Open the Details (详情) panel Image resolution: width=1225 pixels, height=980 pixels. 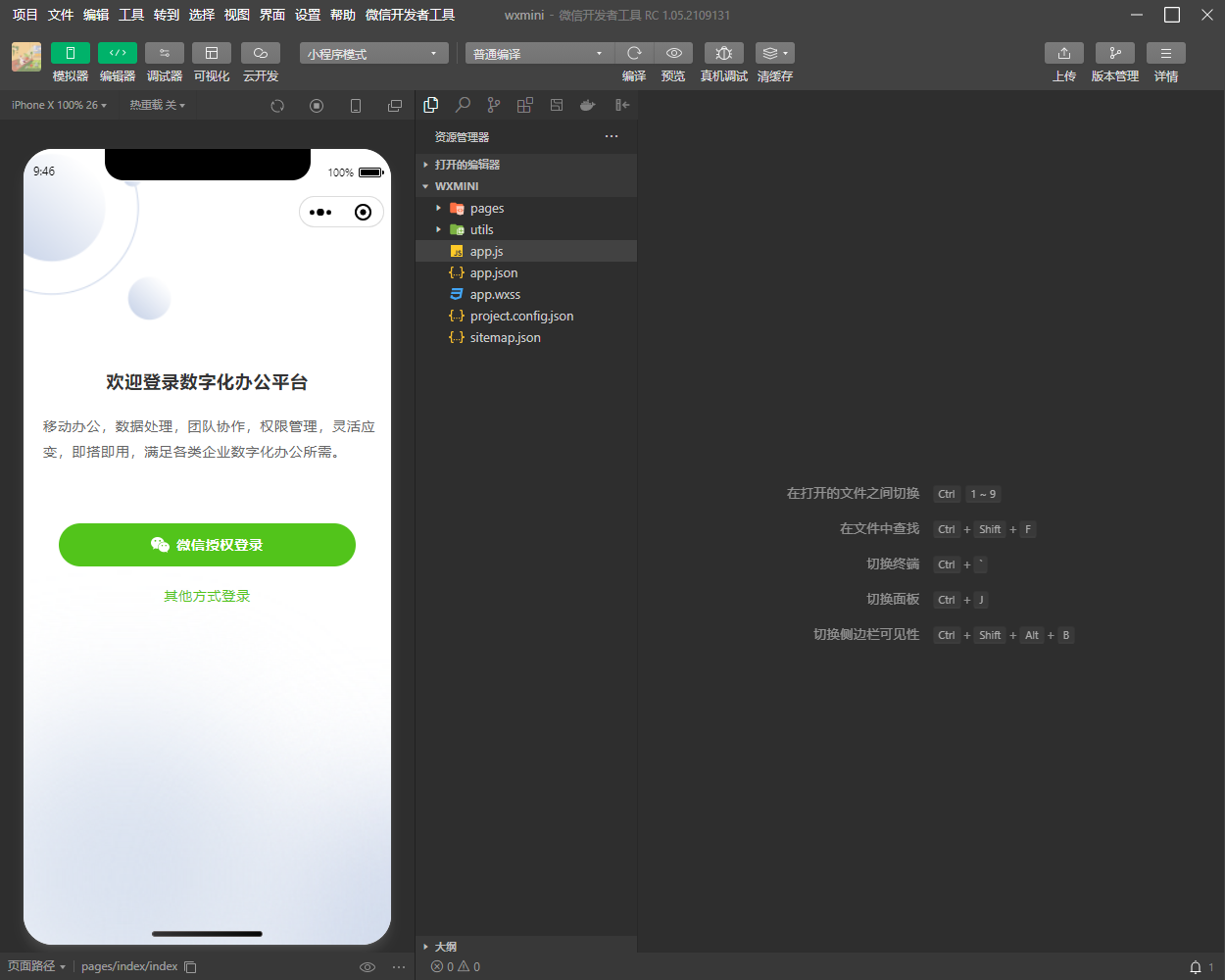[x=1165, y=53]
